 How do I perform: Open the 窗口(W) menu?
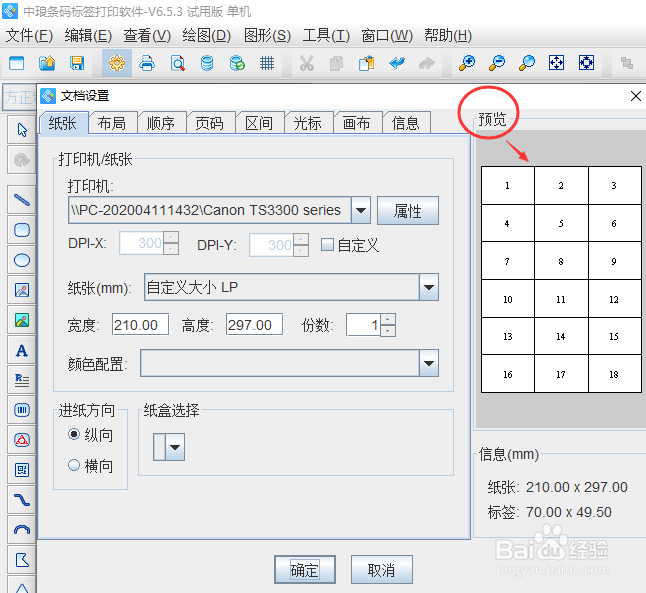[x=387, y=36]
